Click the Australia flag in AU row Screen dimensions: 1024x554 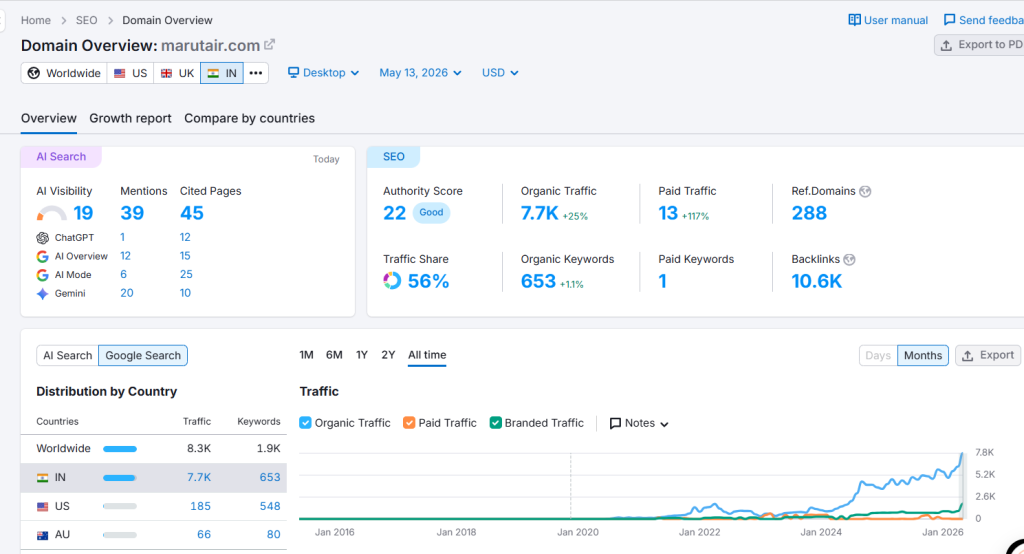(x=42, y=535)
